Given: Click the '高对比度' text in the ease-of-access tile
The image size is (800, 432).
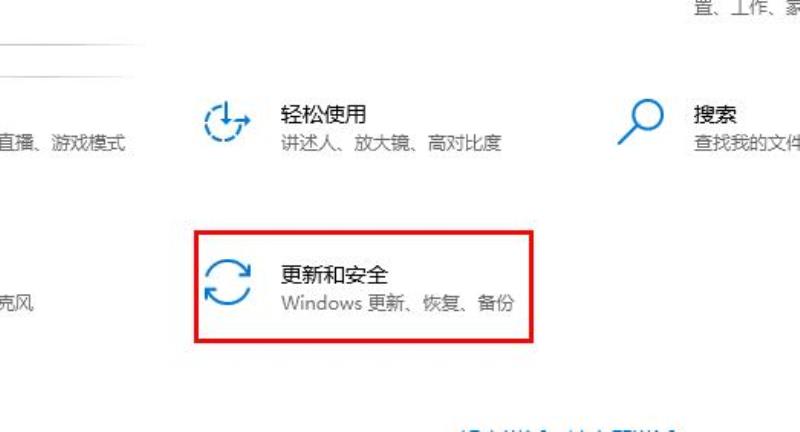Looking at the screenshot, I should point(464,143).
